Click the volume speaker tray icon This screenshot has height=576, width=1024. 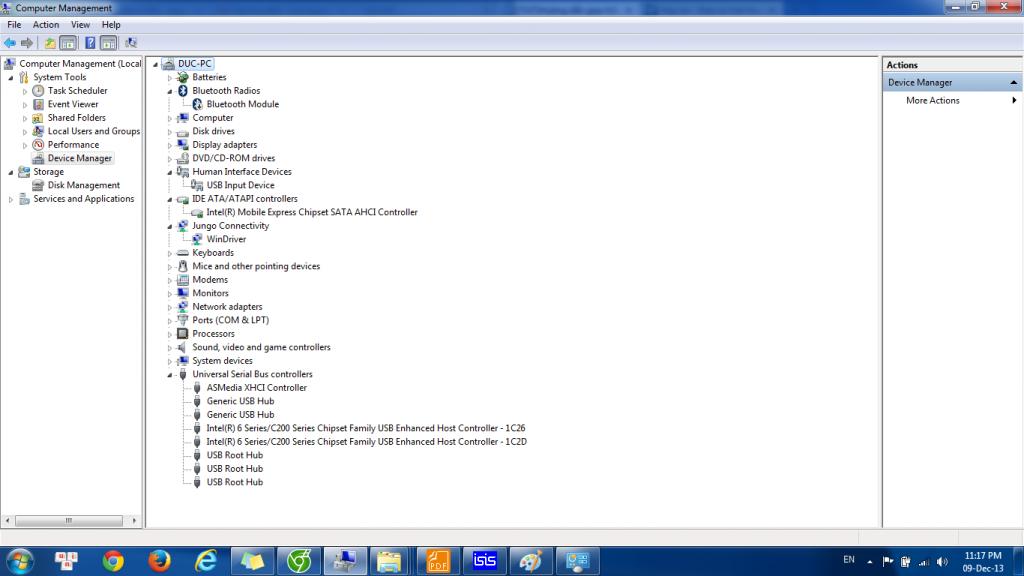(942, 562)
